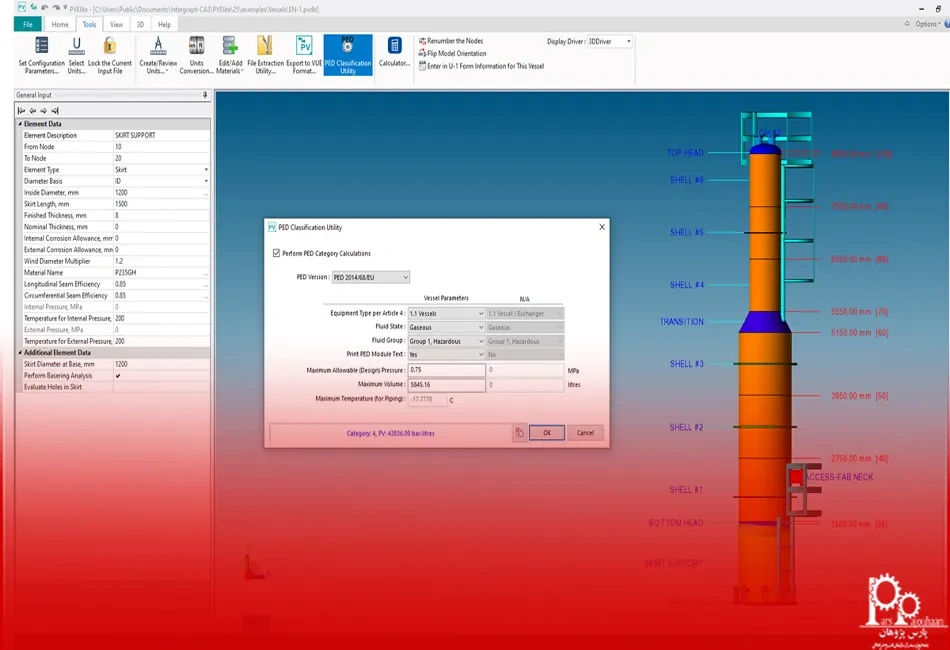
Task: Switch to the View tab
Action: click(116, 24)
